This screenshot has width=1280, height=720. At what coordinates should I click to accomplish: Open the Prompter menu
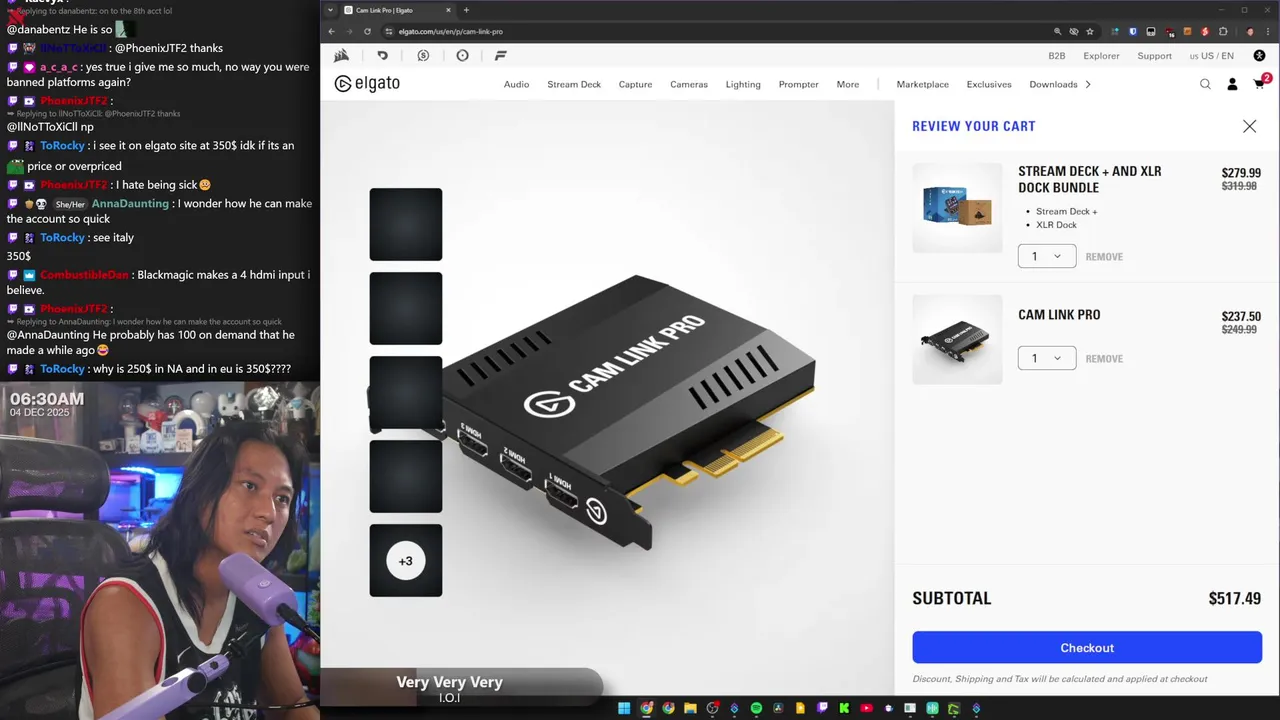[798, 84]
